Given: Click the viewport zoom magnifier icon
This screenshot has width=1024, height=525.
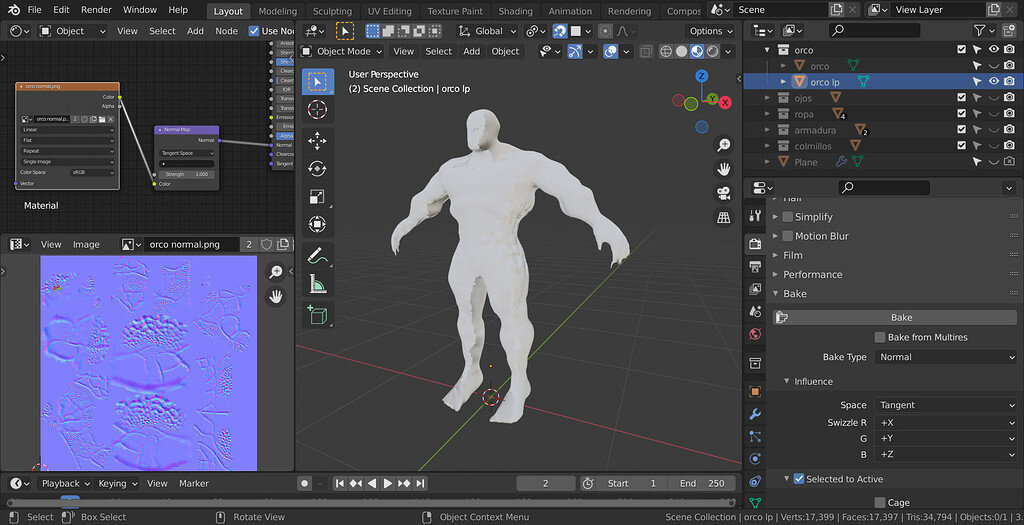Looking at the screenshot, I should [x=724, y=145].
